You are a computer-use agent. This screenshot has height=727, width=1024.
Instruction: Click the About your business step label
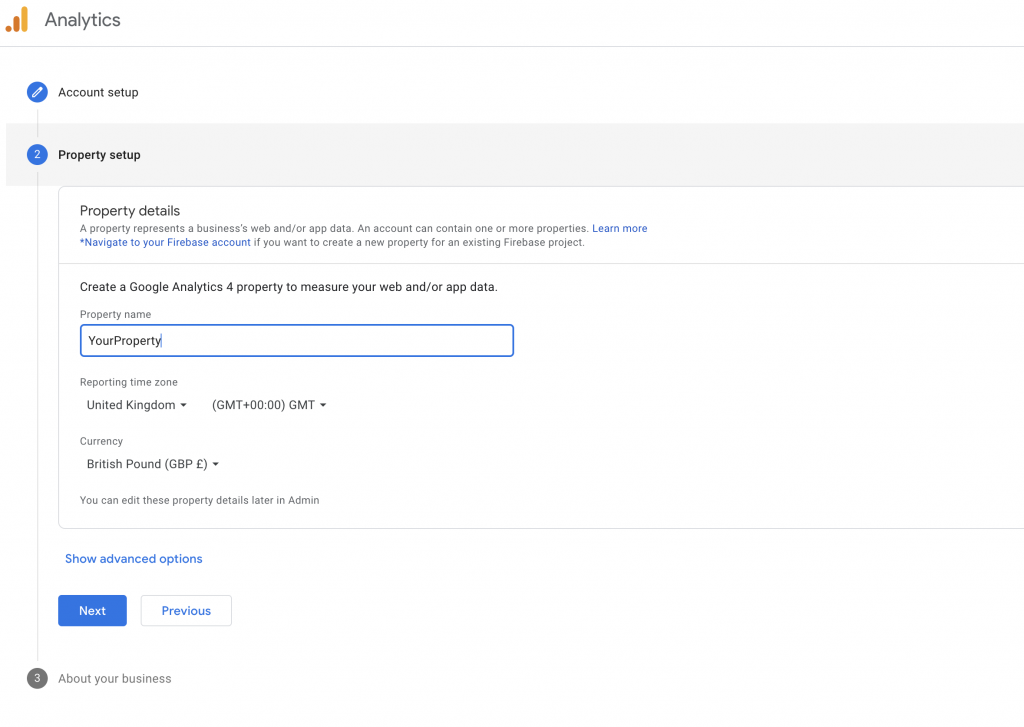[x=114, y=678]
